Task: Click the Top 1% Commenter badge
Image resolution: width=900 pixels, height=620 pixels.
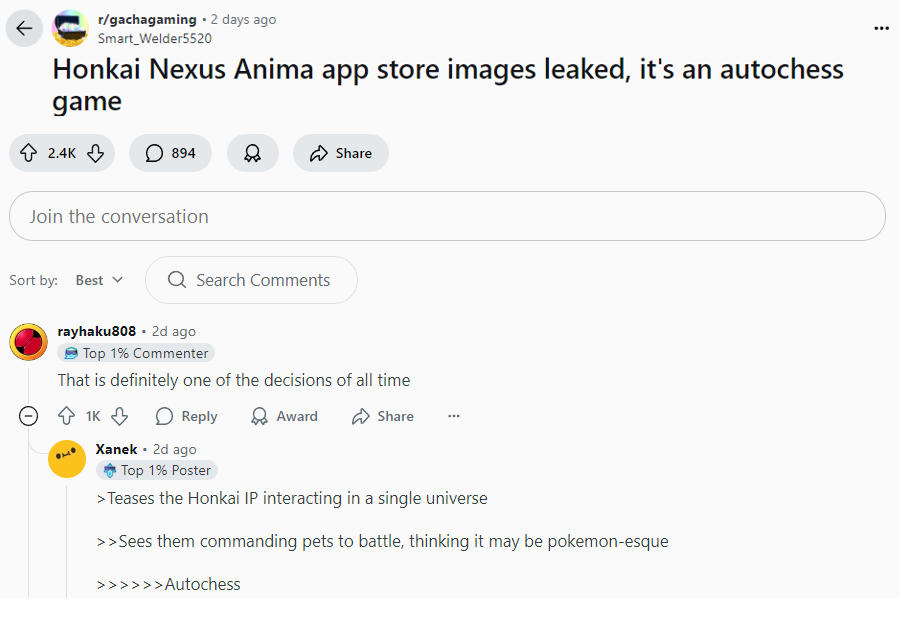Action: [136, 353]
